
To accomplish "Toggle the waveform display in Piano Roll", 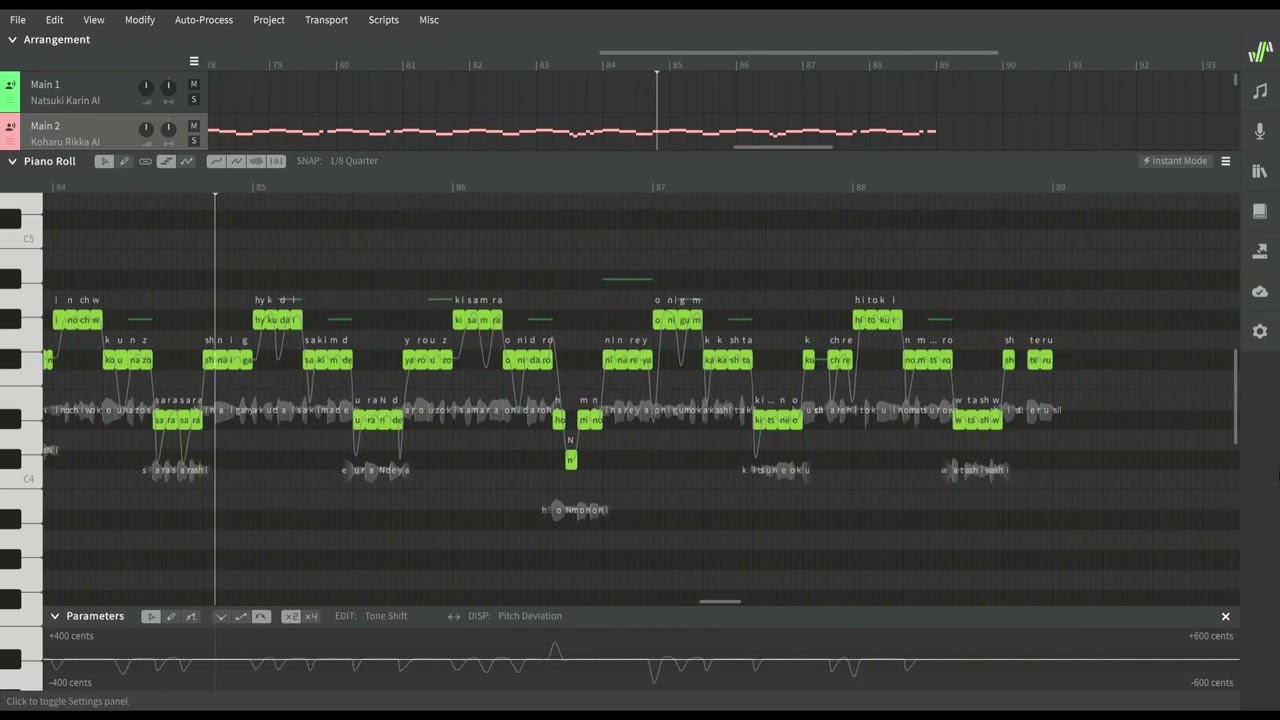I will click(256, 161).
